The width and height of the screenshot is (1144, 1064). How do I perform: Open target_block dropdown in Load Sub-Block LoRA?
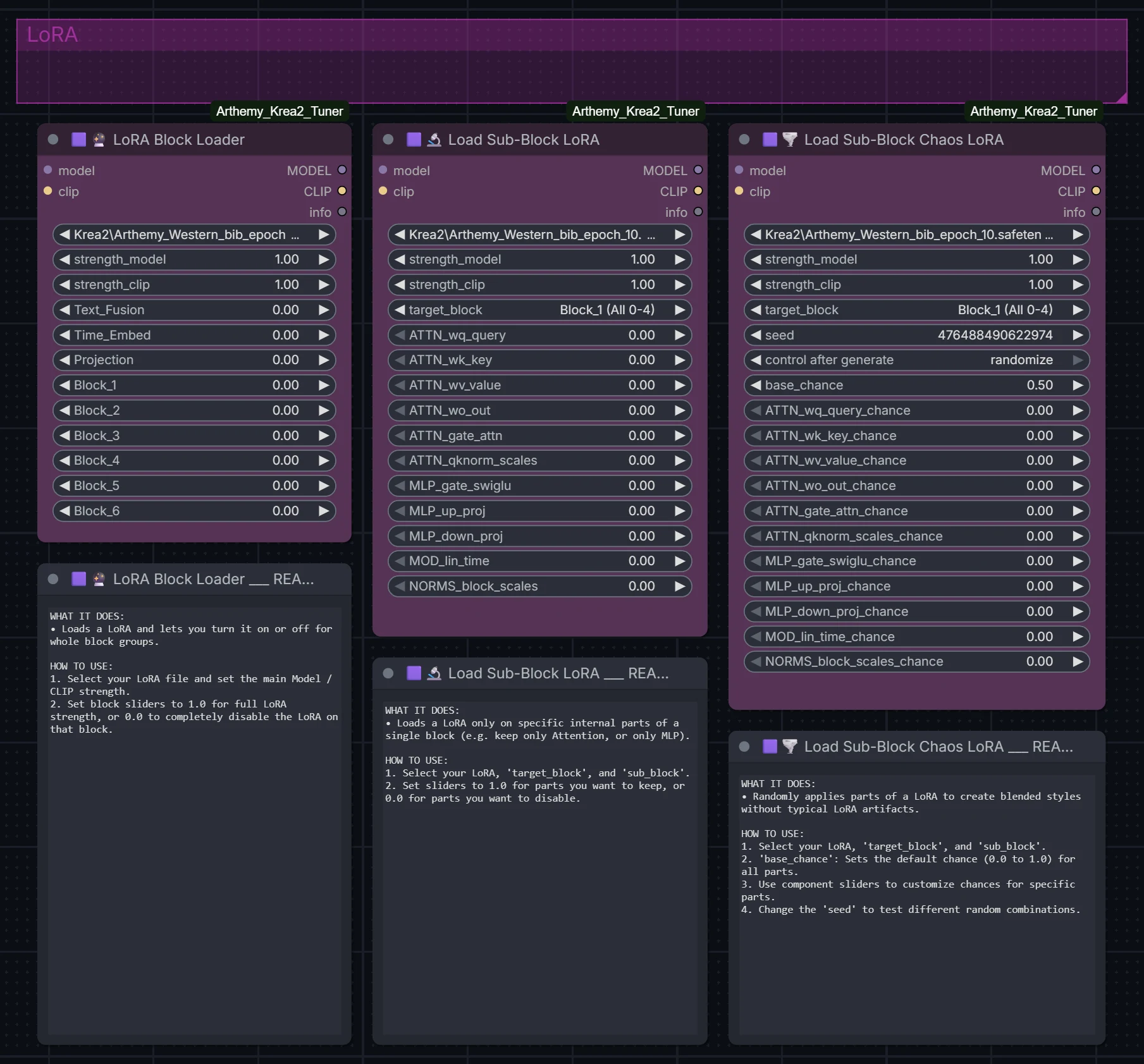pos(539,310)
